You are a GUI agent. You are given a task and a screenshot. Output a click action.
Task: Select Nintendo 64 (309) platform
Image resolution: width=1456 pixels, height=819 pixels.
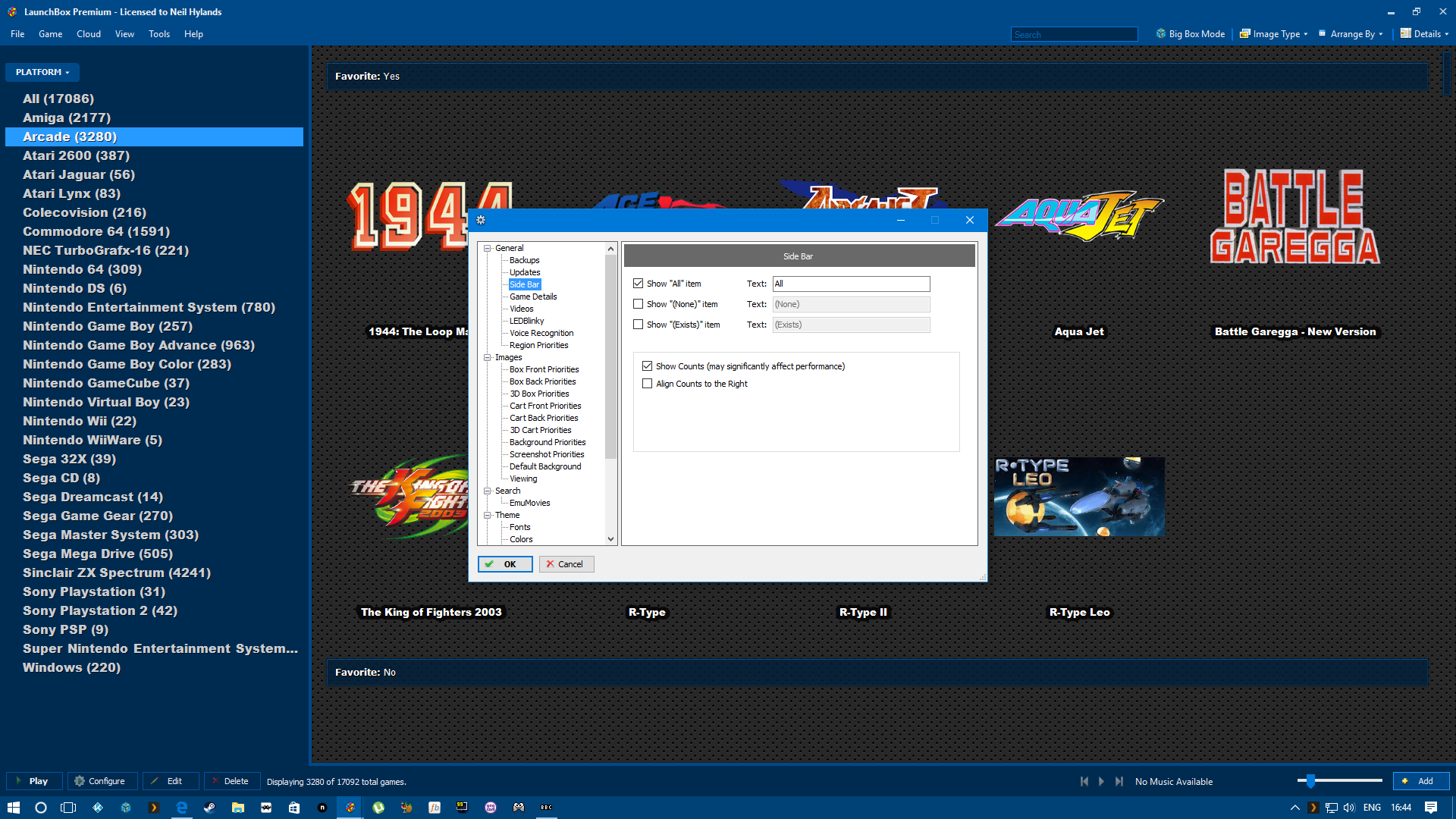[82, 269]
